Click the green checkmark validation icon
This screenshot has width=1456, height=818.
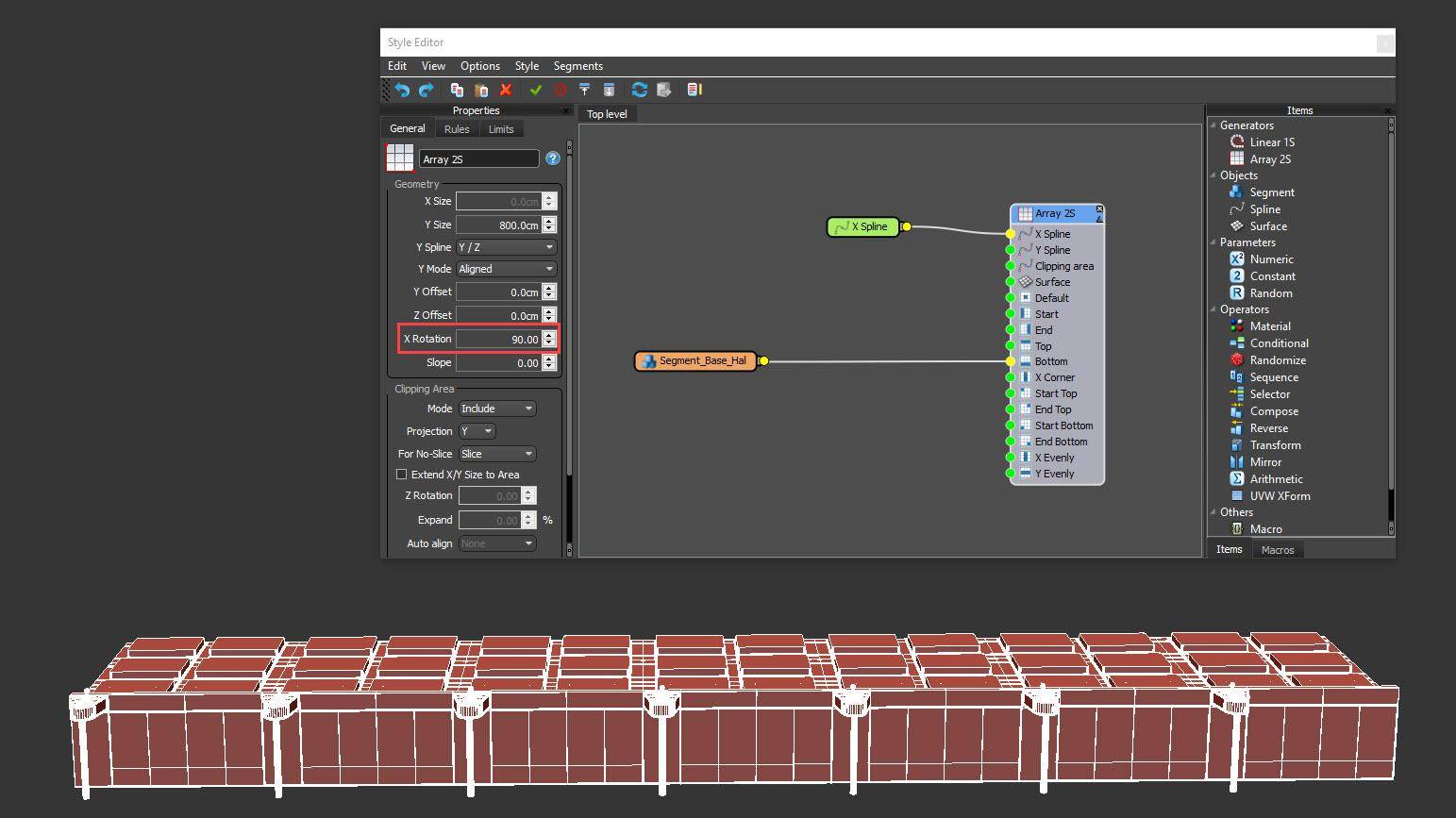pos(536,89)
